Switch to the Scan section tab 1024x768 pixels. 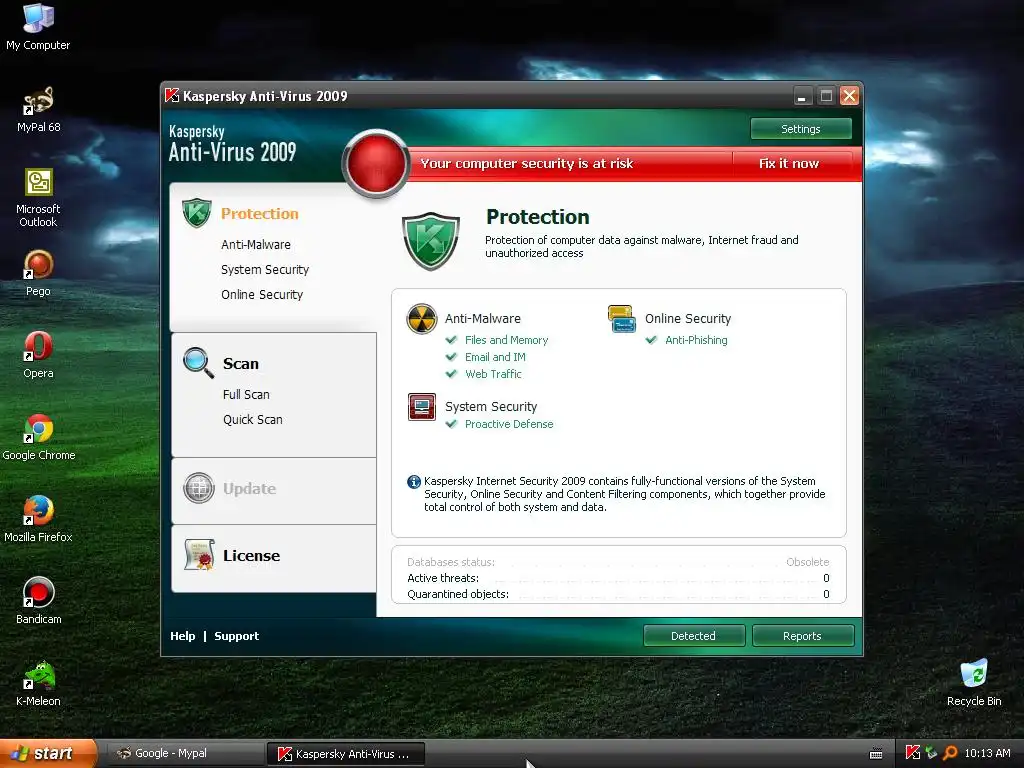click(240, 364)
